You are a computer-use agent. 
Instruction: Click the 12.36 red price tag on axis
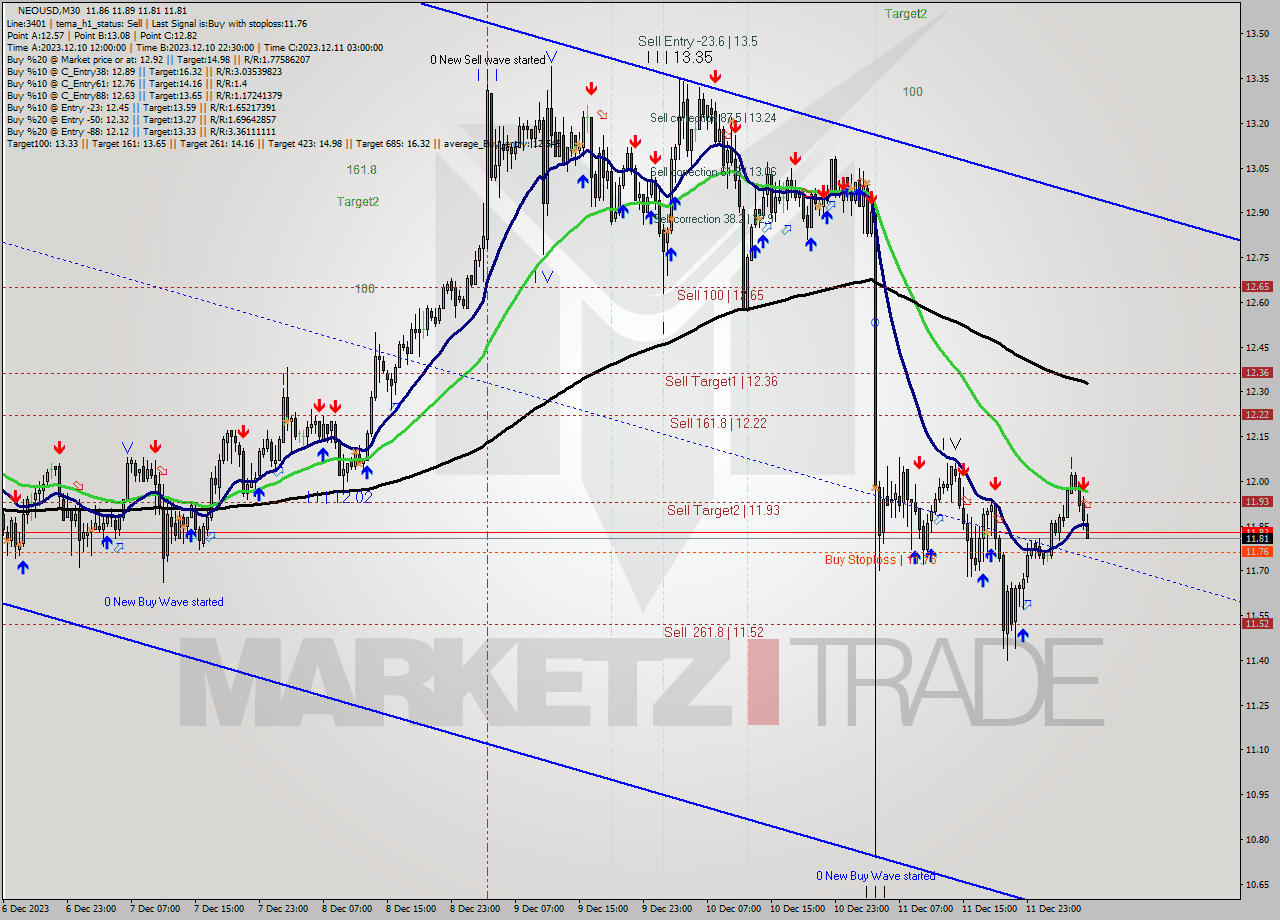pyautogui.click(x=1257, y=372)
